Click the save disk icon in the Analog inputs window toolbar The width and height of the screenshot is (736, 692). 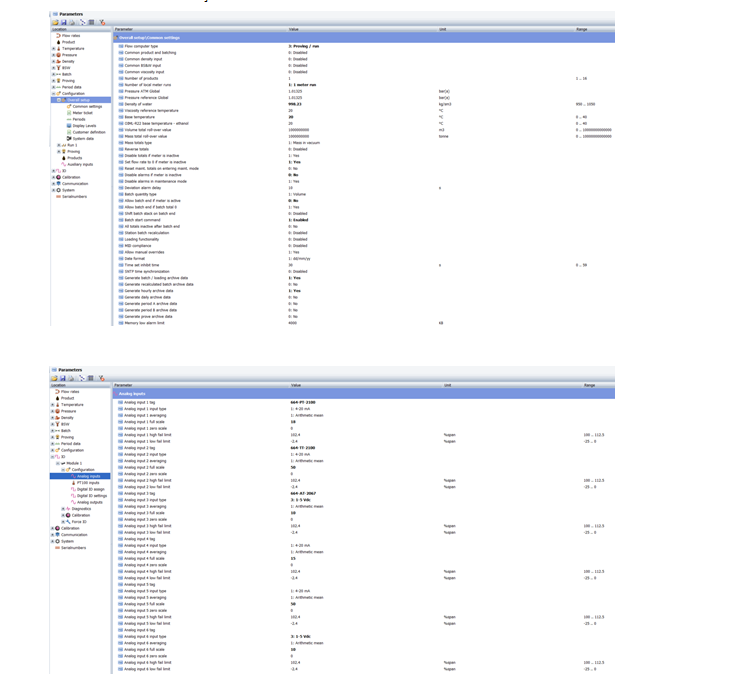pyautogui.click(x=62, y=378)
